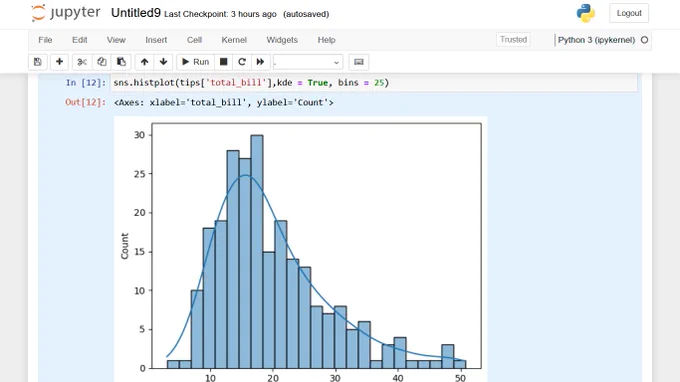Open the Widgets menu
Image resolution: width=680 pixels, height=382 pixels.
(282, 40)
